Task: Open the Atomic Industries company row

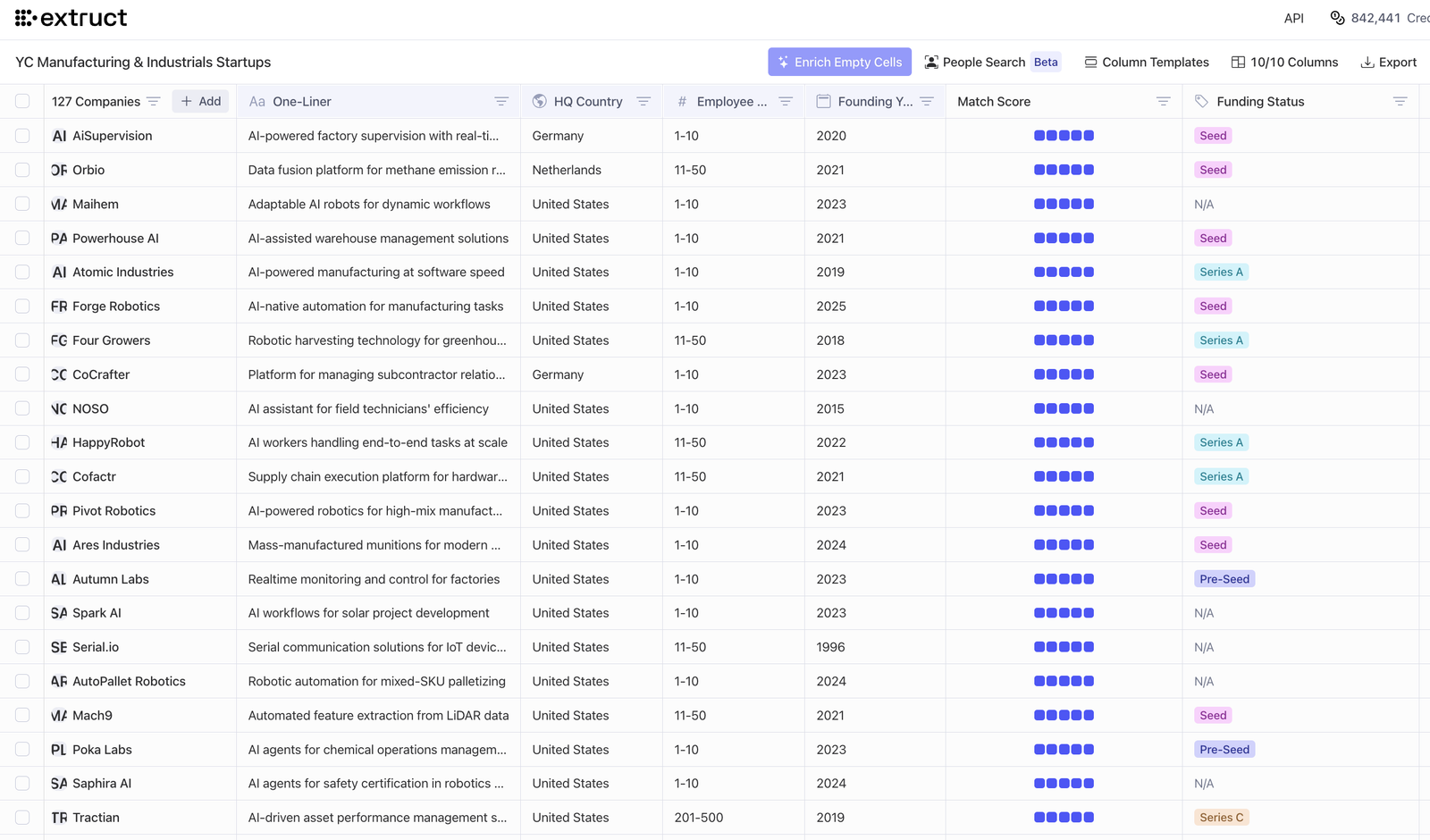Action: coord(122,273)
